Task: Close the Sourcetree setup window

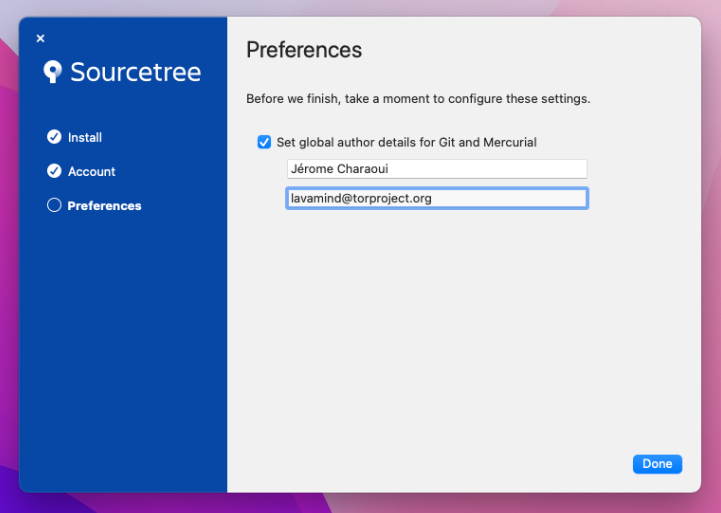Action: click(x=40, y=39)
